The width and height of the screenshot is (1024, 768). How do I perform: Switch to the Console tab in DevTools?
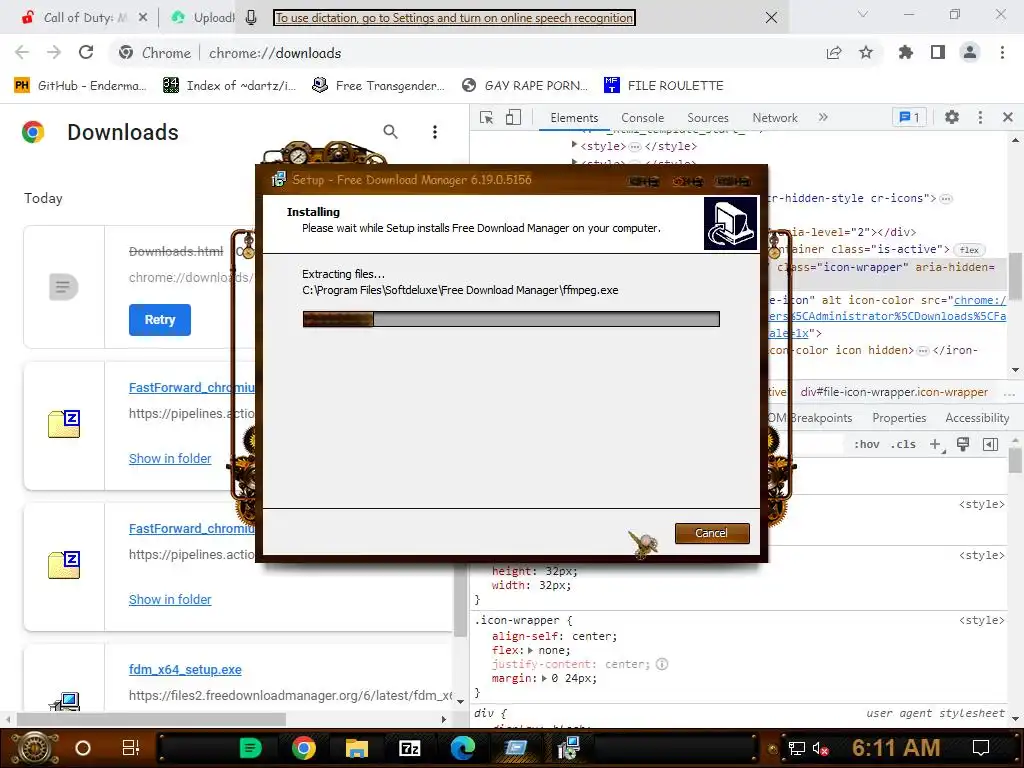[x=643, y=118]
